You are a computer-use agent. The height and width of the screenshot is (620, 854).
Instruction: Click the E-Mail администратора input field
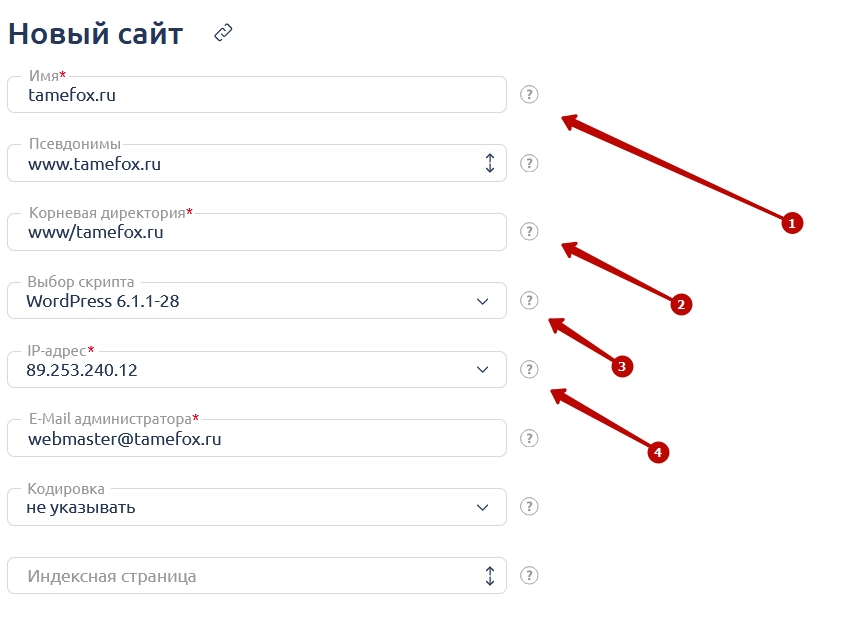(257, 438)
